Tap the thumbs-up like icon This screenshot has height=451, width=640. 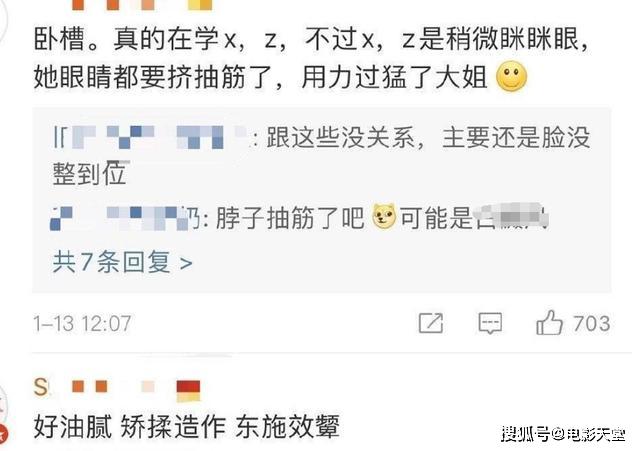[x=549, y=323]
